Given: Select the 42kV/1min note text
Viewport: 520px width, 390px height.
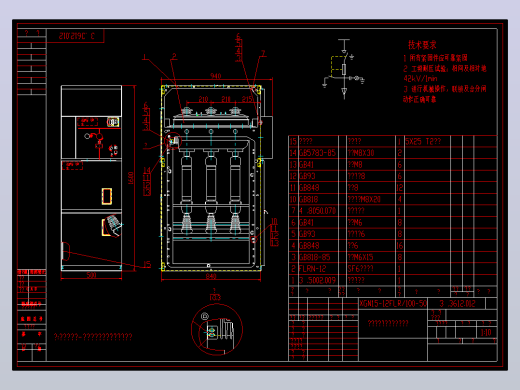Looking at the screenshot, I should pos(420,79).
